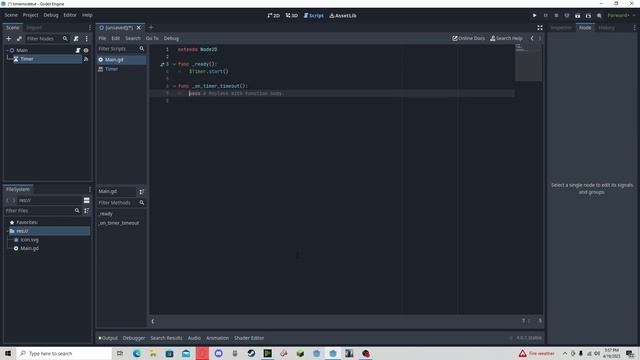Instantiate a child scene via link icon
This screenshot has height=360, width=640.
click(x=19, y=38)
